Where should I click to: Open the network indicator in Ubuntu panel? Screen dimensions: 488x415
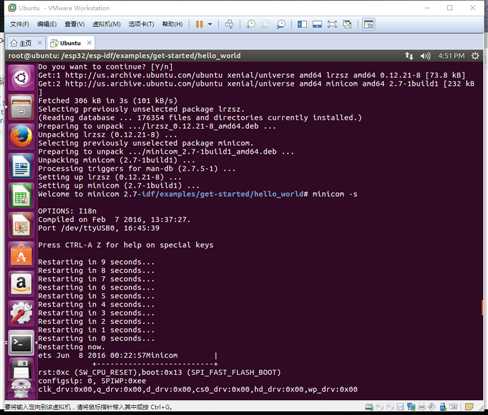pos(409,56)
